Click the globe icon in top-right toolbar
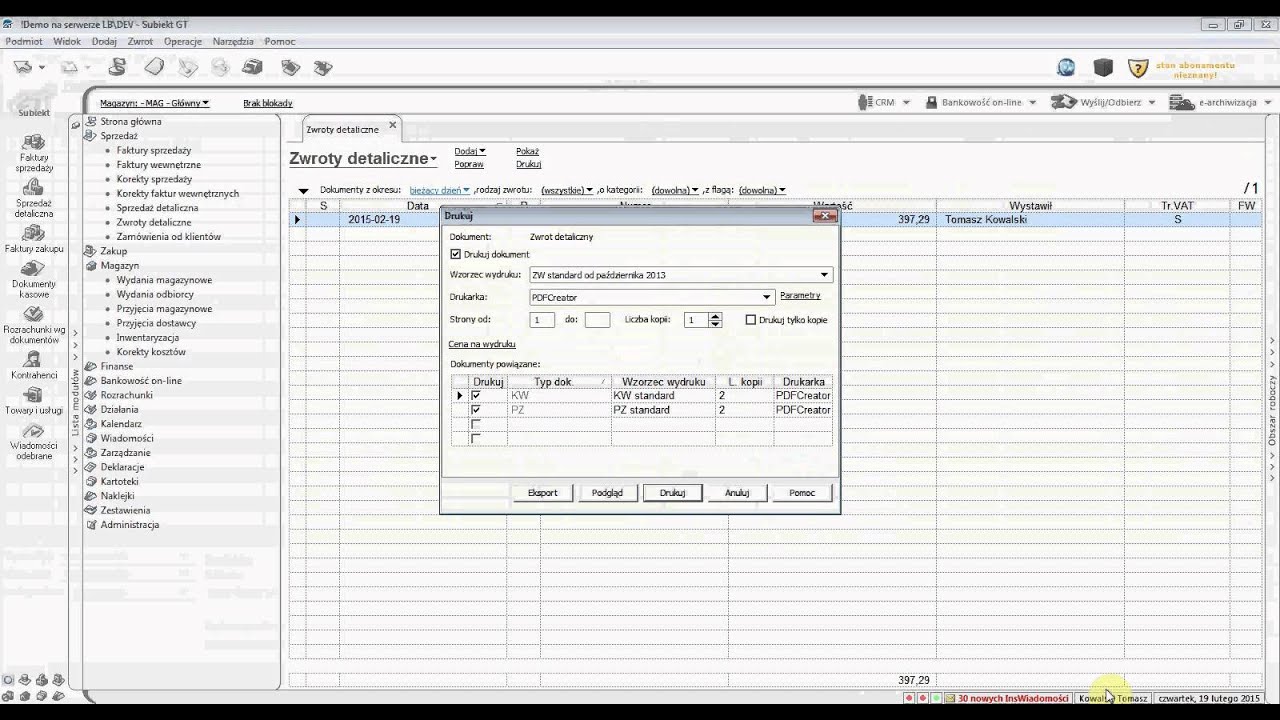The height and width of the screenshot is (720, 1280). [1066, 67]
